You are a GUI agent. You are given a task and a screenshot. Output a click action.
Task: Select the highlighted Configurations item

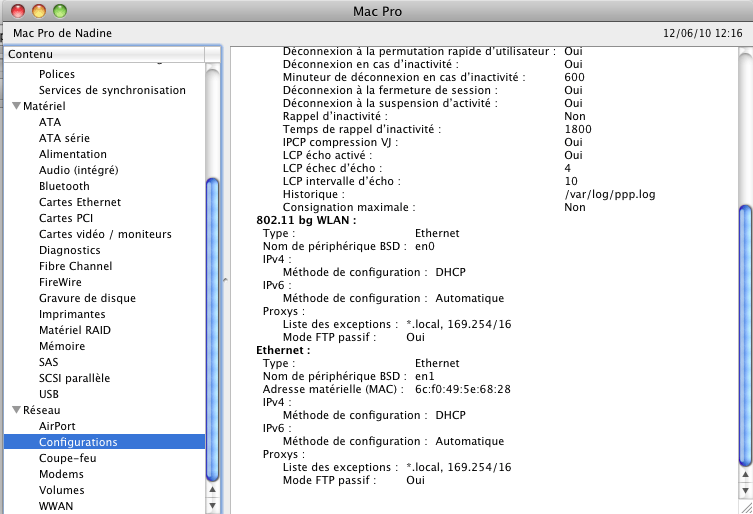[104, 442]
